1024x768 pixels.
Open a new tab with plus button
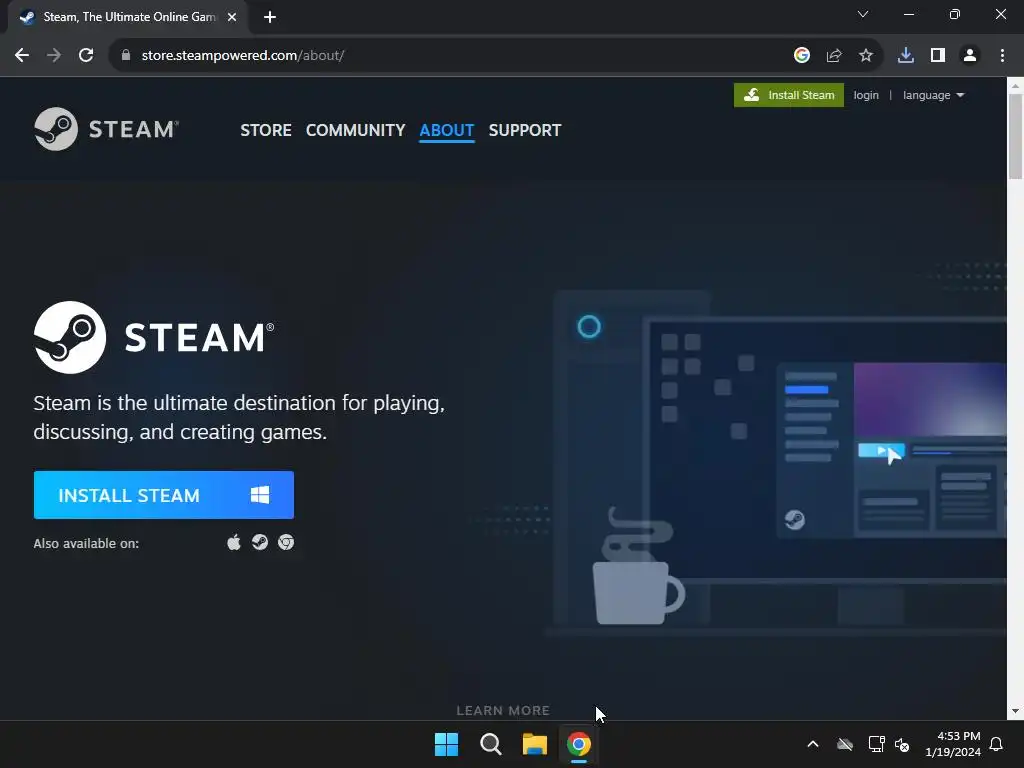click(270, 17)
